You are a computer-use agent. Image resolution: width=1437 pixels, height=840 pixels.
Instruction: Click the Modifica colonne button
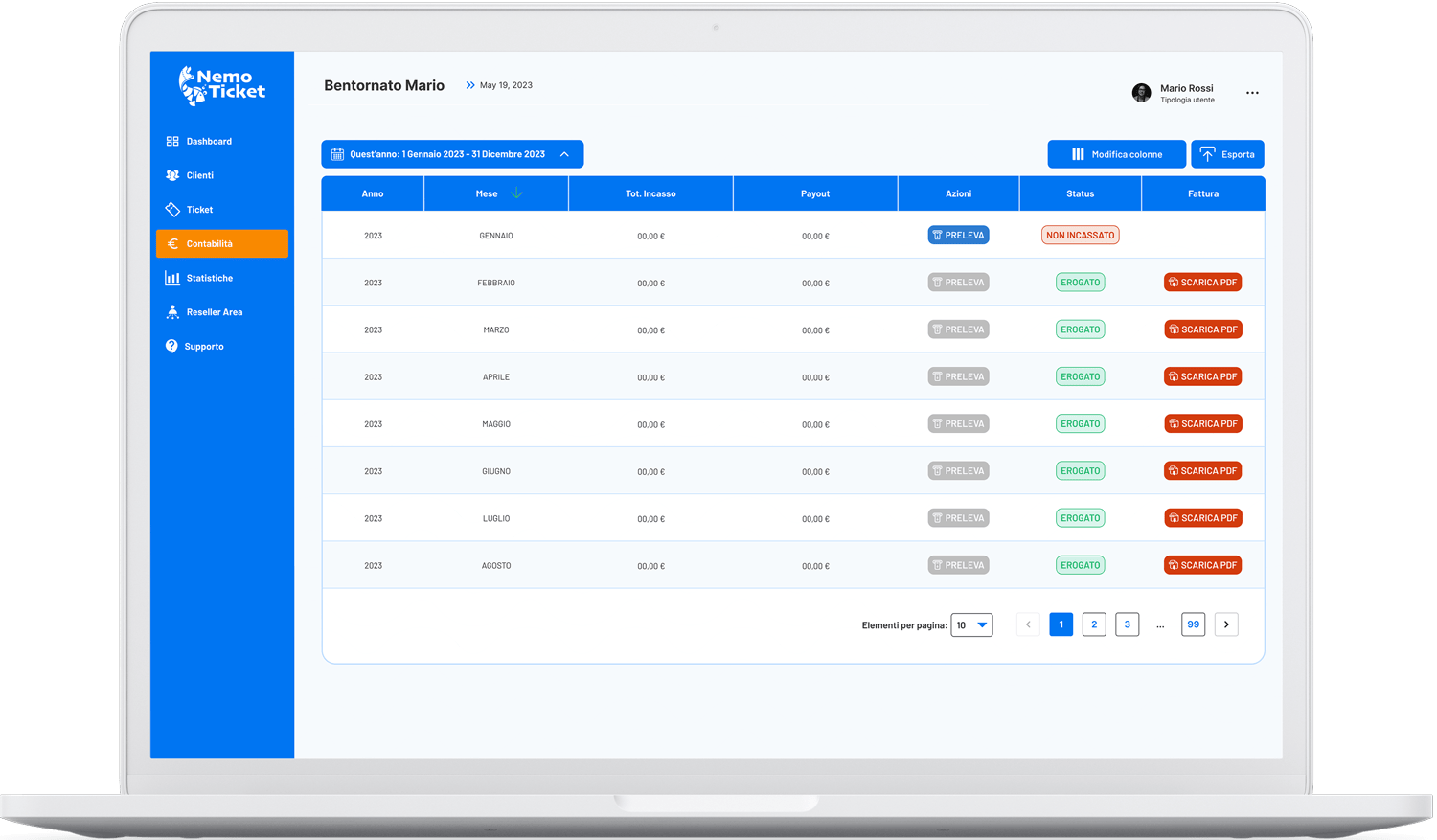[1116, 154]
